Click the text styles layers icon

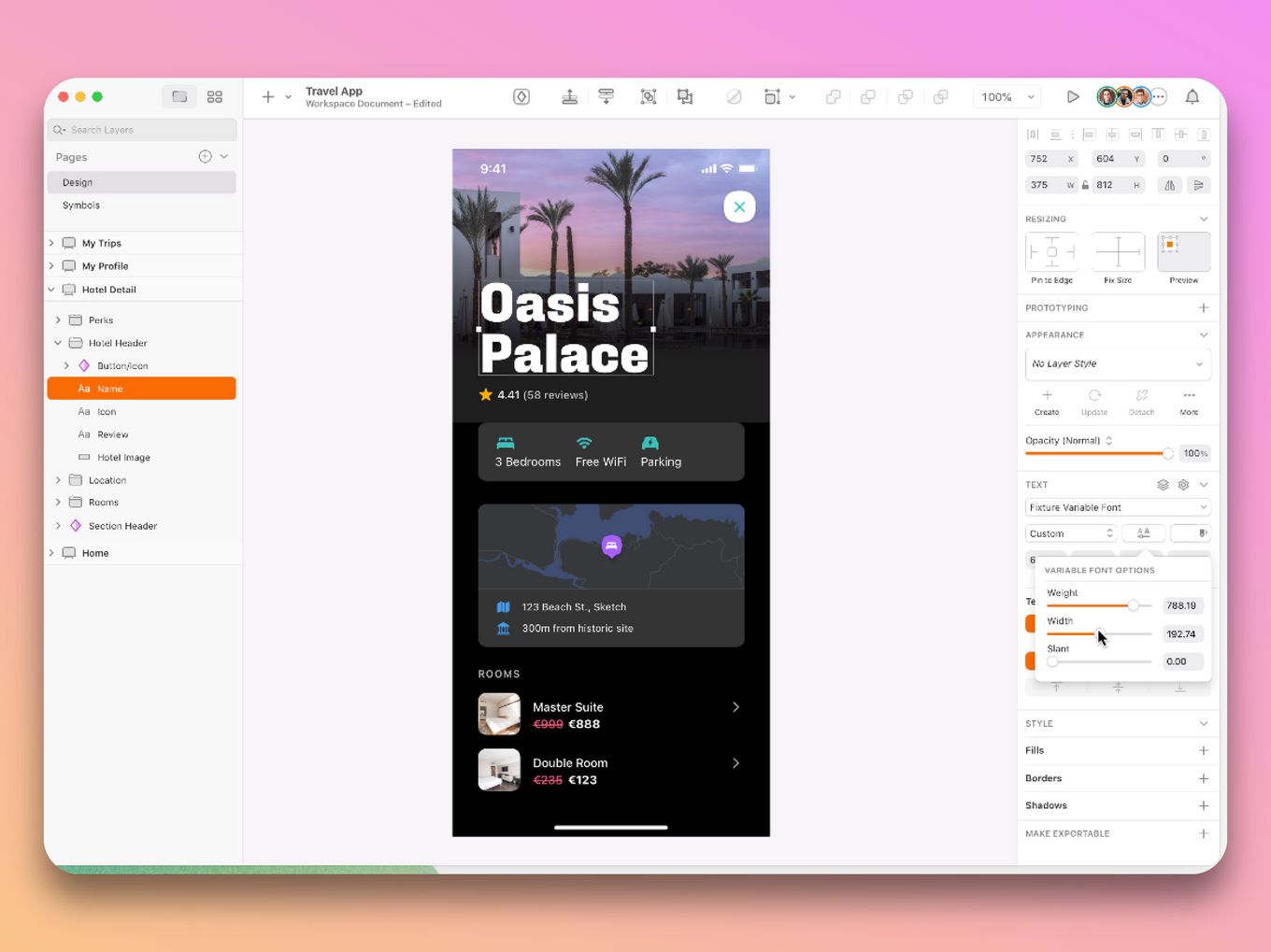click(1163, 485)
